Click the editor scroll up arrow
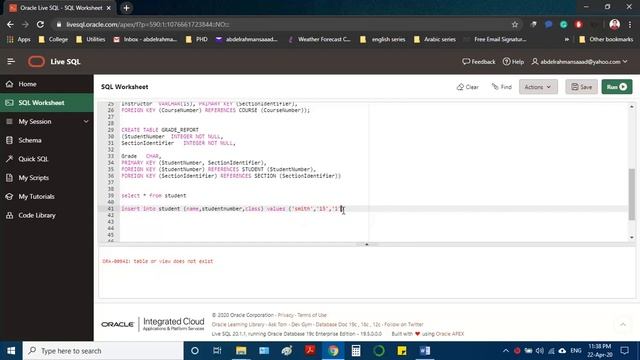 pyautogui.click(x=631, y=107)
